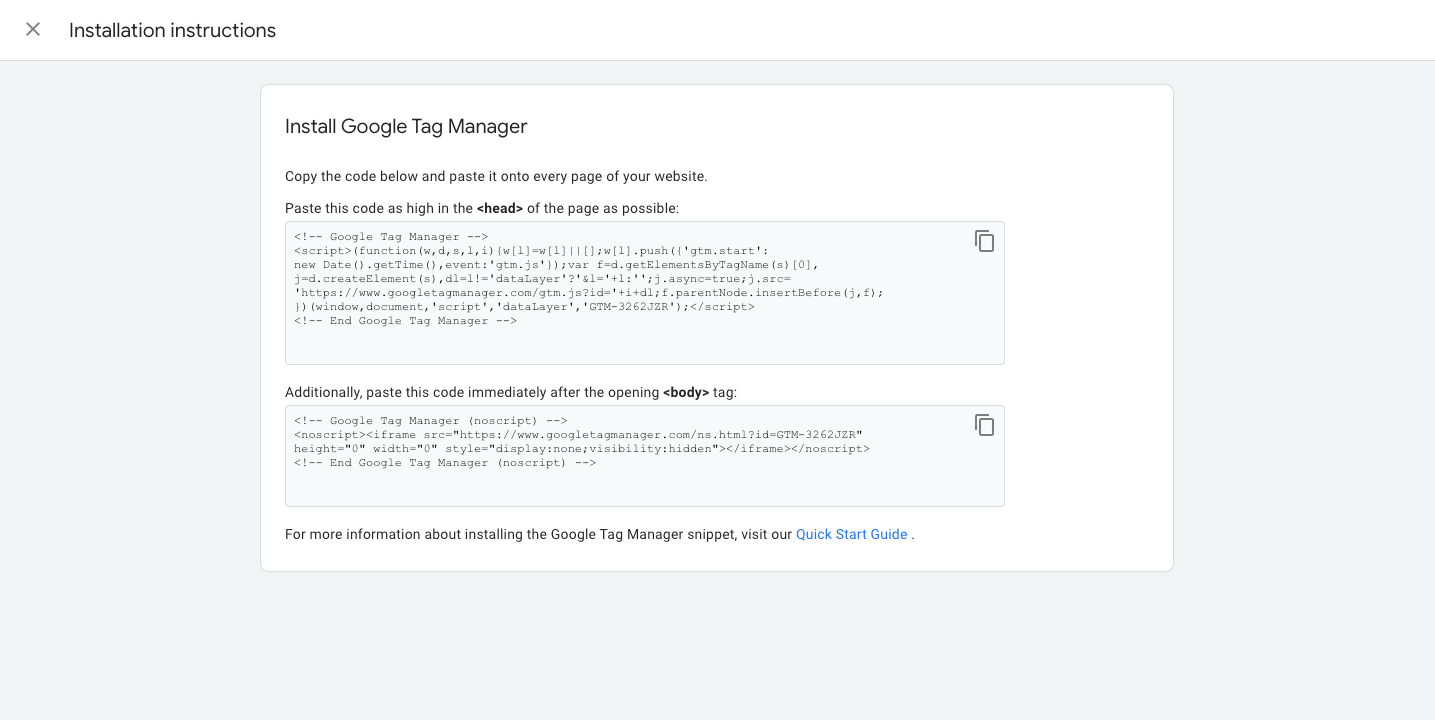The image size is (1435, 720).
Task: Click the gtm.js URL code line
Action: pyautogui.click(x=588, y=293)
